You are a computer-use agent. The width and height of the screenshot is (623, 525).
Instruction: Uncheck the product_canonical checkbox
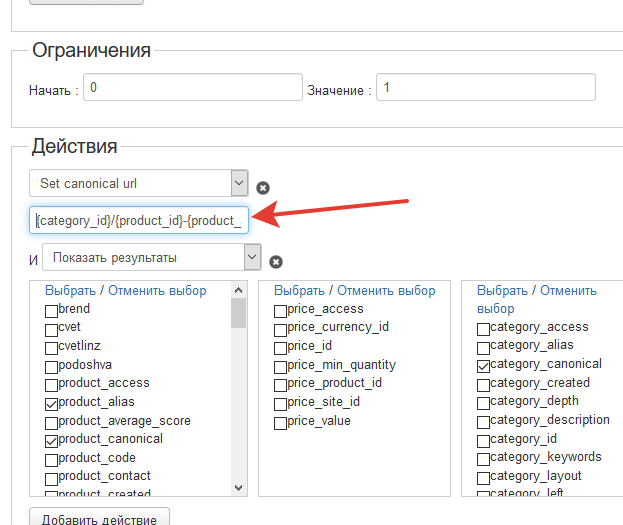[52, 440]
